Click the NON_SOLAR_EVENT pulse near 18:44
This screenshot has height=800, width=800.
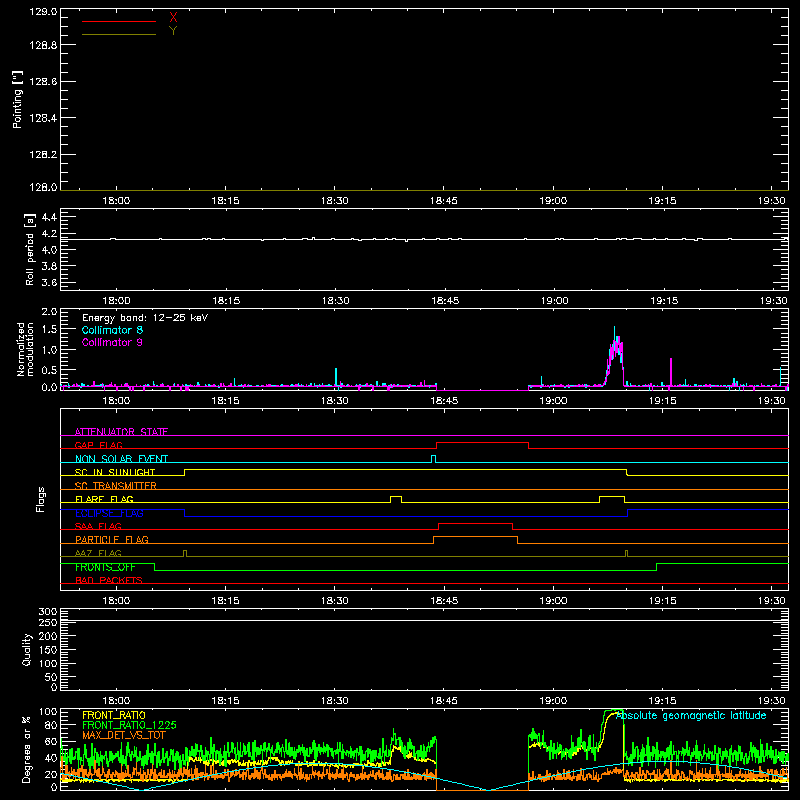tap(434, 459)
